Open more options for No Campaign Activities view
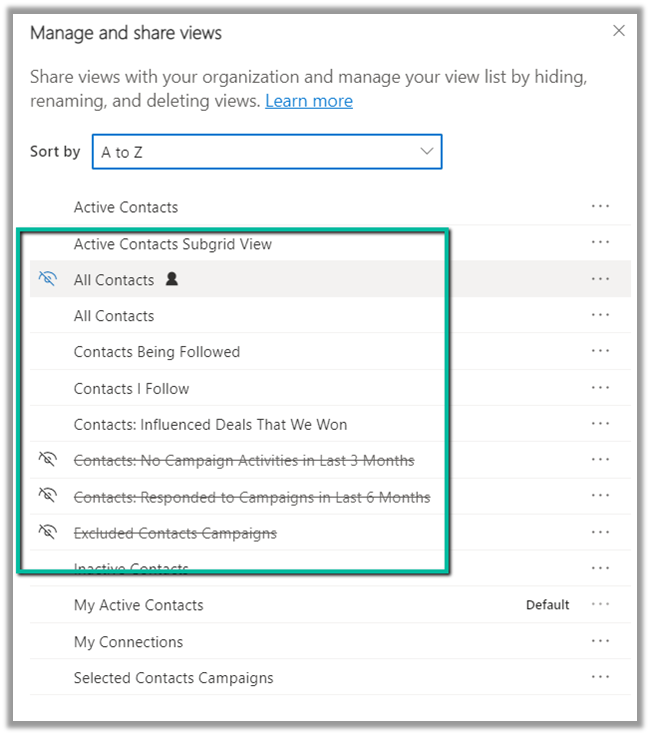 600,460
